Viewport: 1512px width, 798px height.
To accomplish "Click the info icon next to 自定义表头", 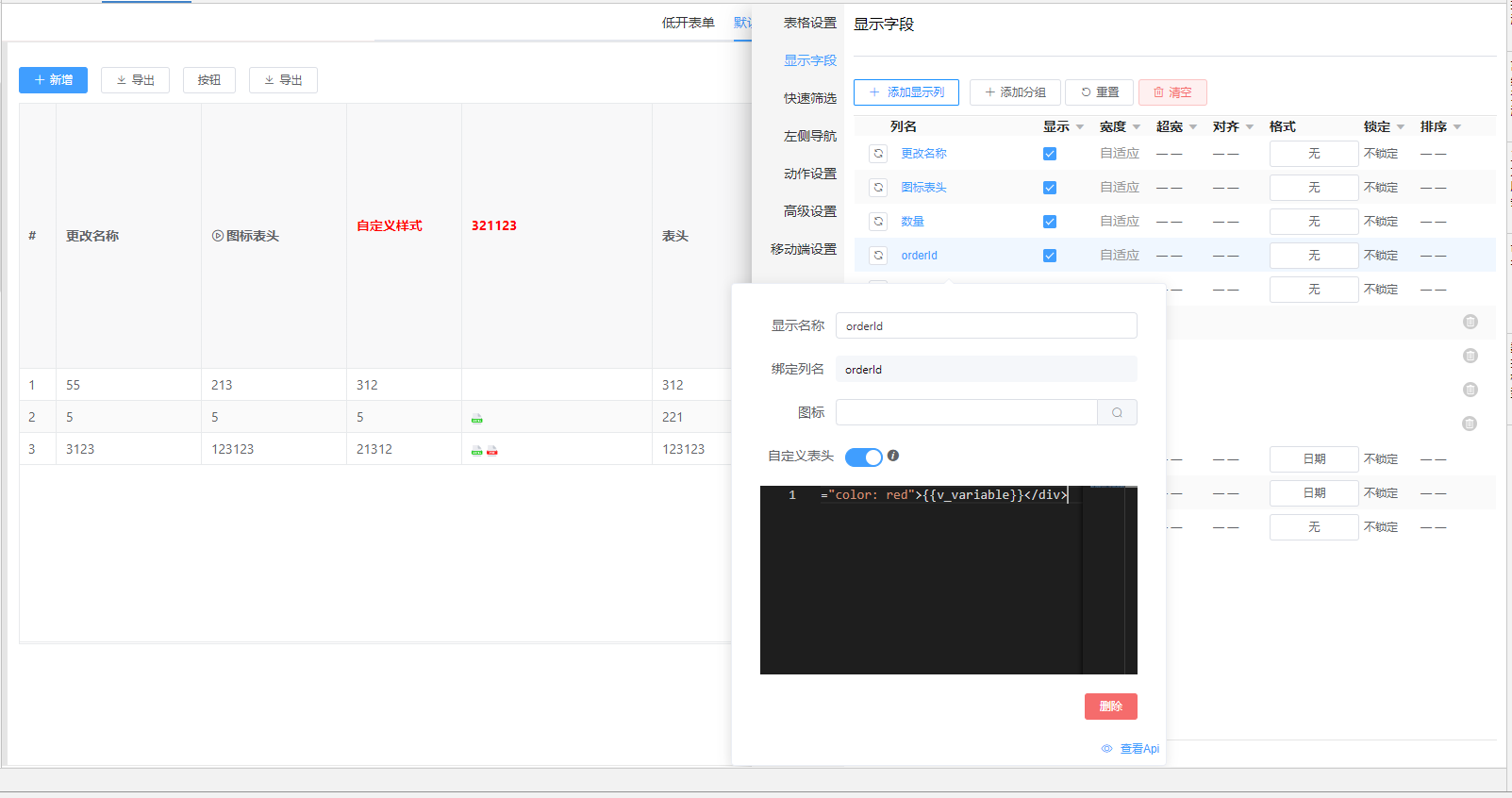I will tap(893, 456).
